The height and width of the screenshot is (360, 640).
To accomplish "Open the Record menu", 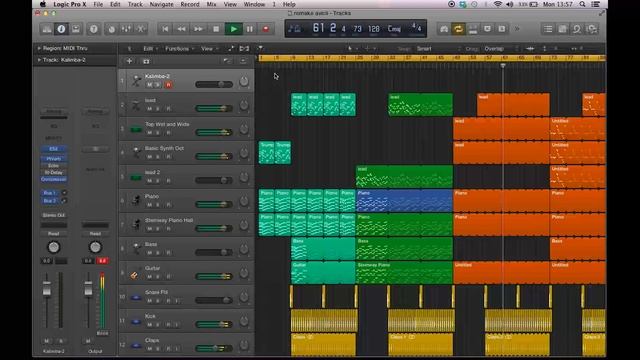I will pyautogui.click(x=190, y=4).
